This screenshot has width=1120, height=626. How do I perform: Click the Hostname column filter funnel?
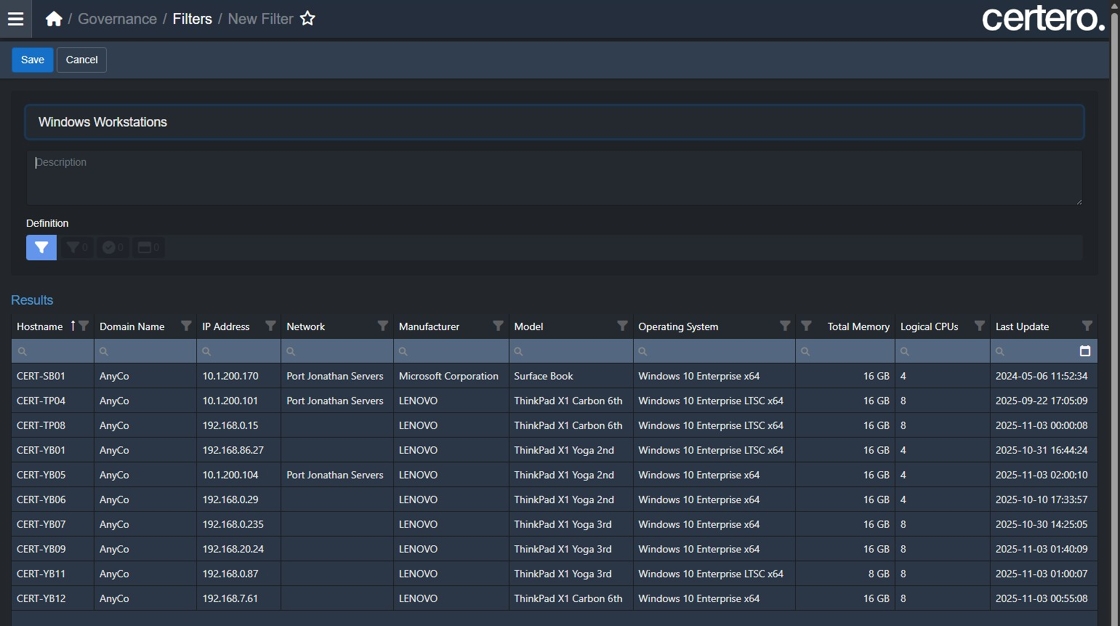click(84, 326)
